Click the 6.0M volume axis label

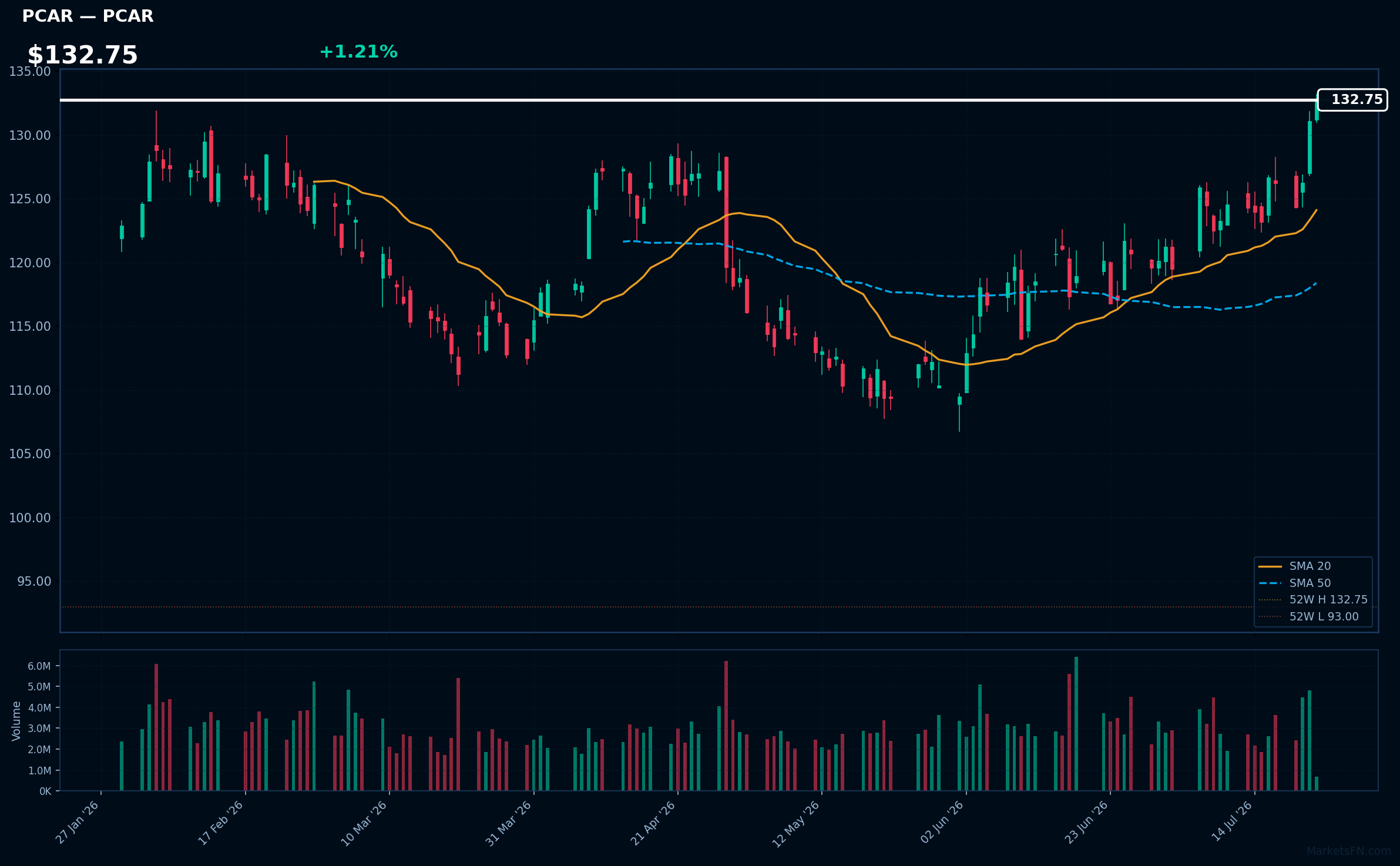click(x=39, y=666)
